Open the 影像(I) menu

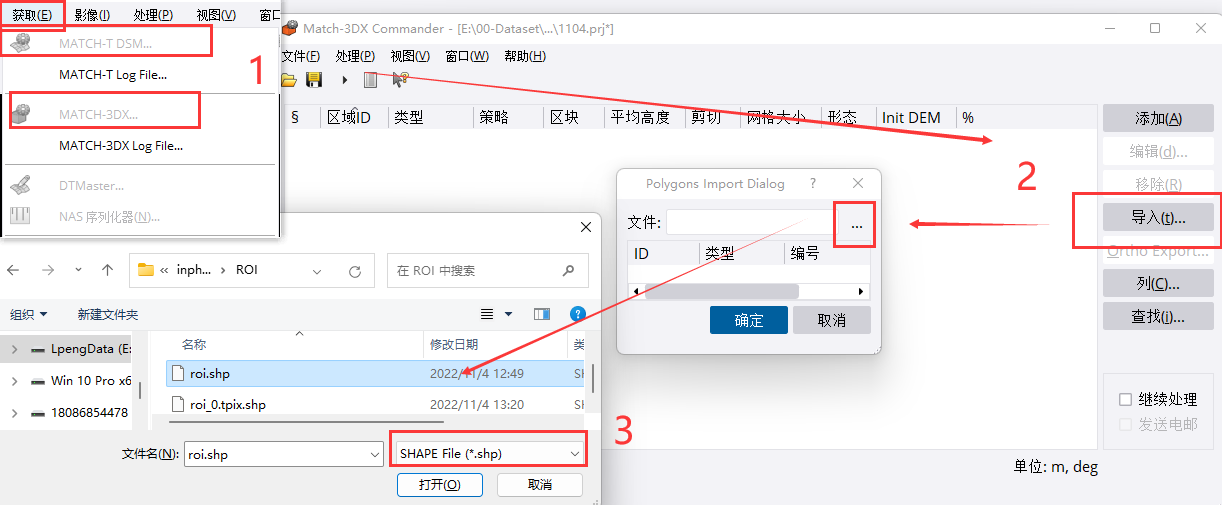coord(92,14)
